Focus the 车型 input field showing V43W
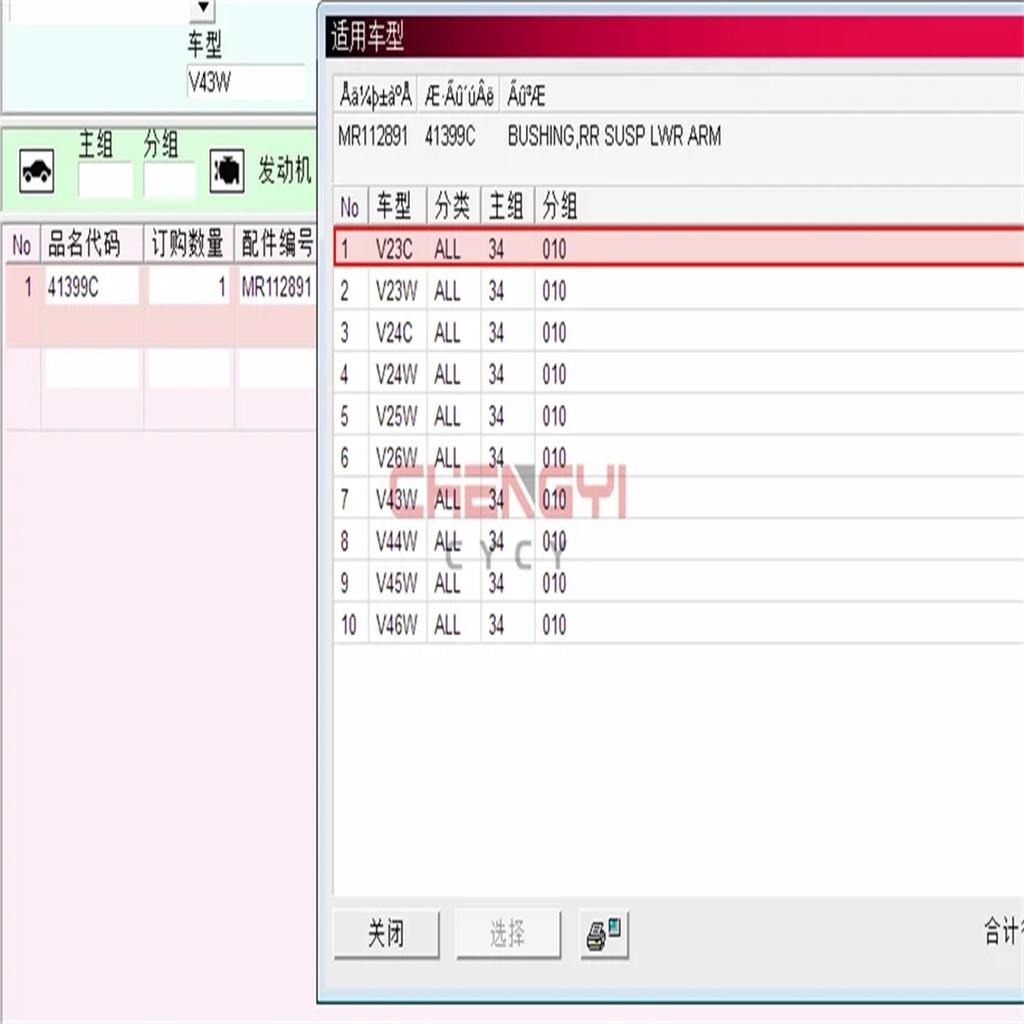 pos(246,82)
